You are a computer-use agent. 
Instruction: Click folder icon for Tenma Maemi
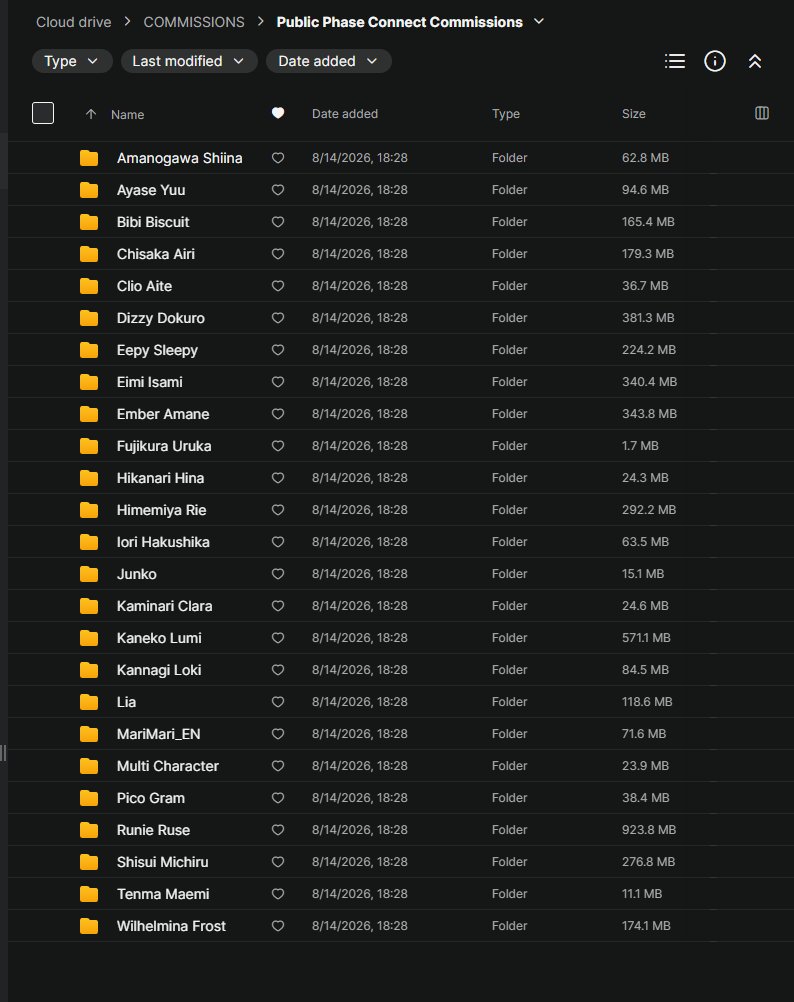89,893
